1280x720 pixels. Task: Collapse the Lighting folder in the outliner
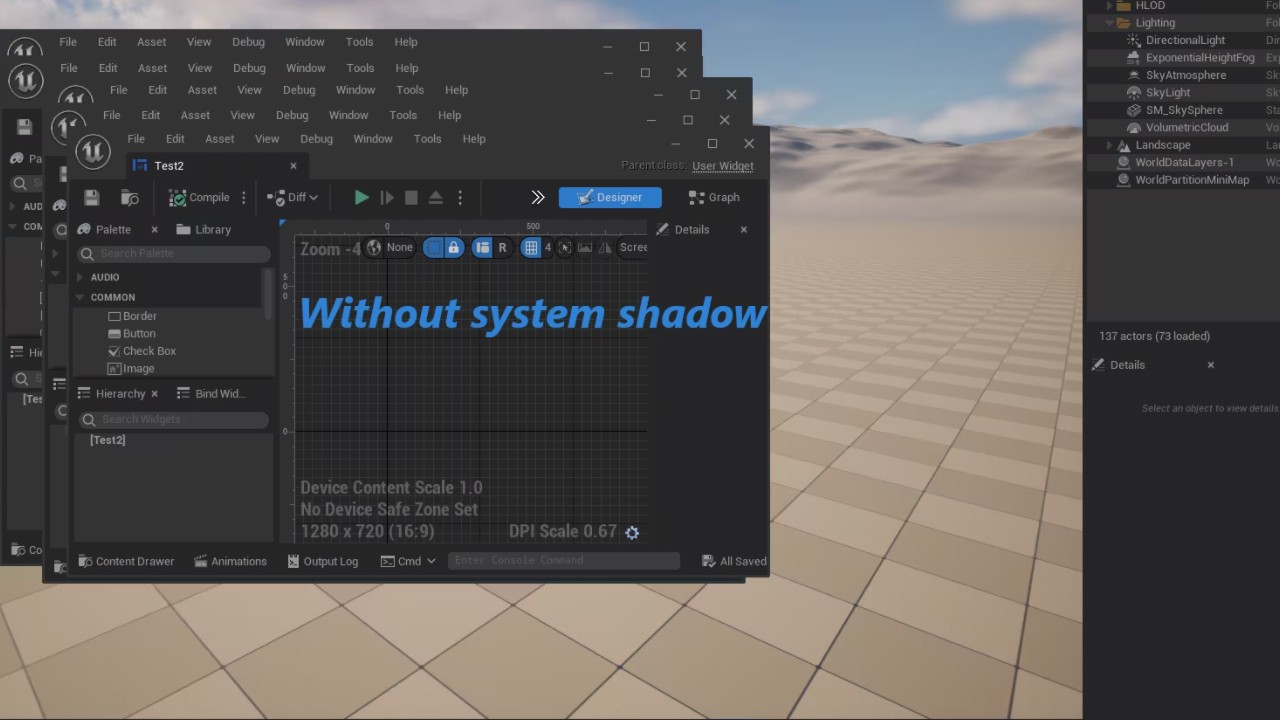(x=1109, y=22)
